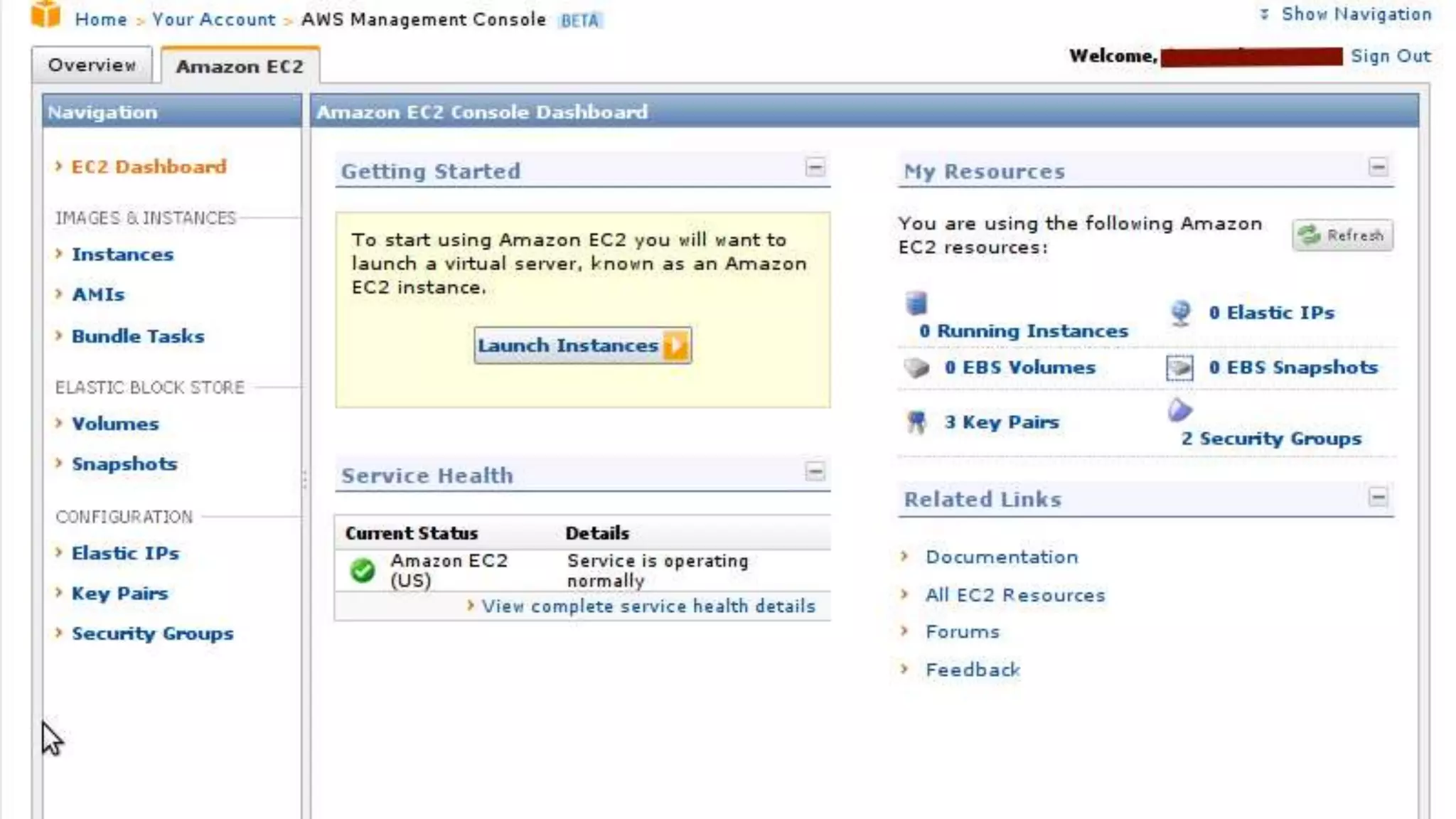
Task: Refresh the My Resources list
Action: tap(1342, 235)
